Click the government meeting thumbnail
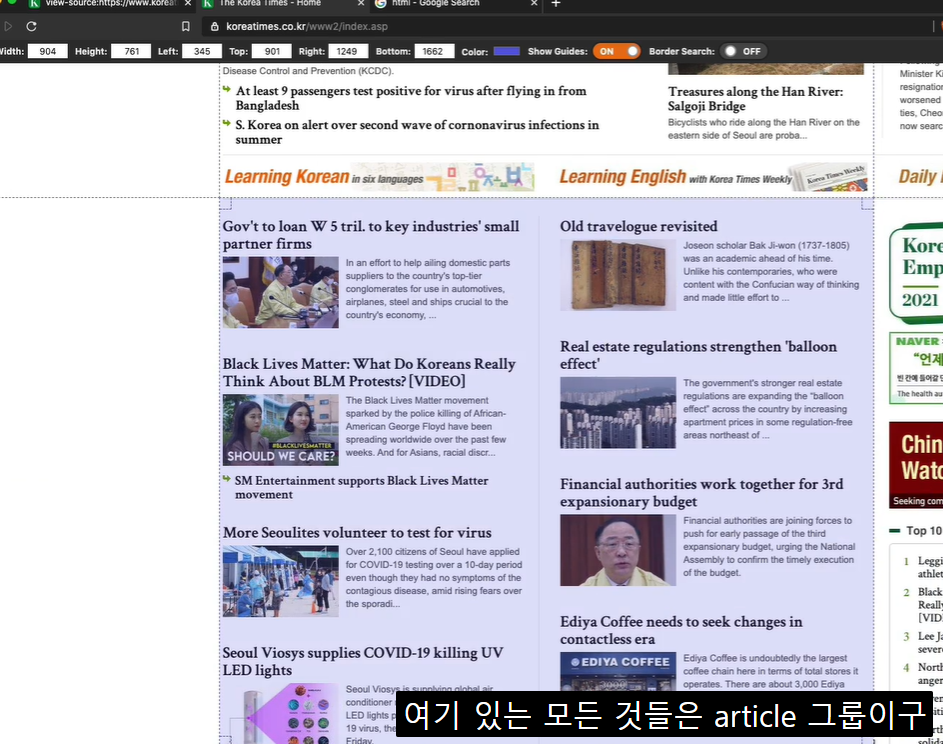Viewport: 943px width, 744px height. coord(280,292)
